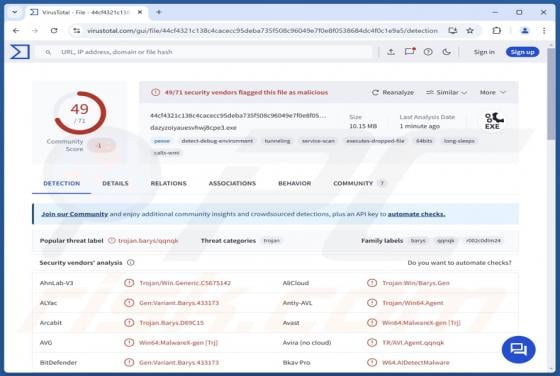The width and height of the screenshot is (560, 376).
Task: Open the chat bubble button
Action: point(519,349)
